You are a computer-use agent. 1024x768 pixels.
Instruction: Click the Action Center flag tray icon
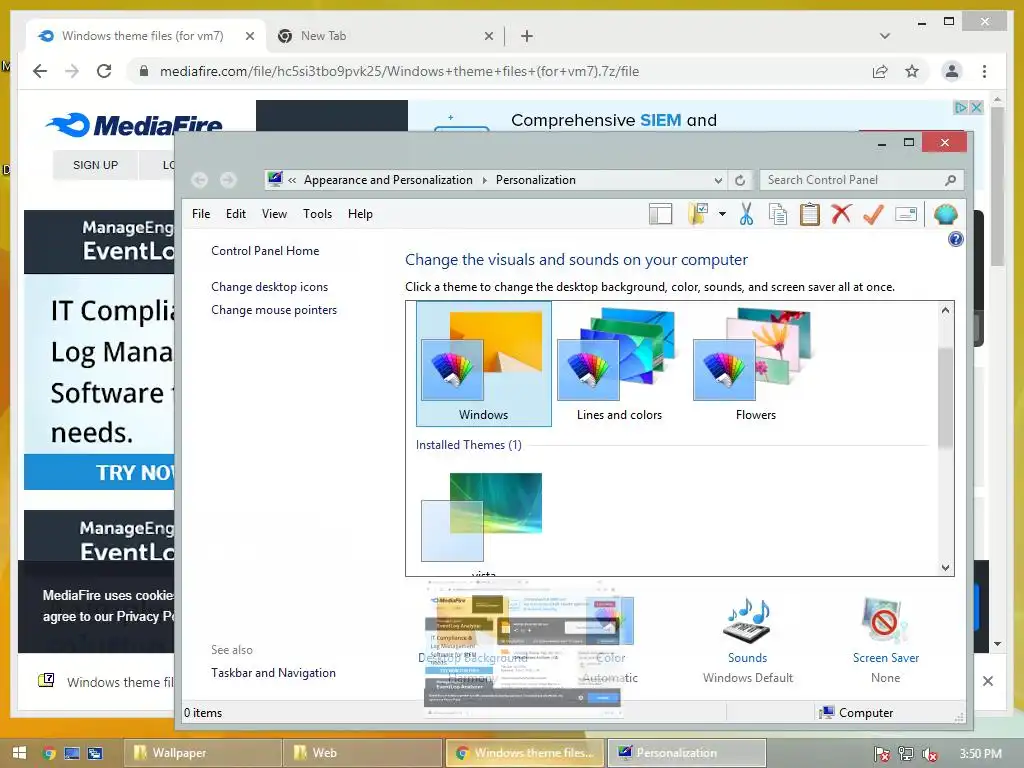pos(882,754)
